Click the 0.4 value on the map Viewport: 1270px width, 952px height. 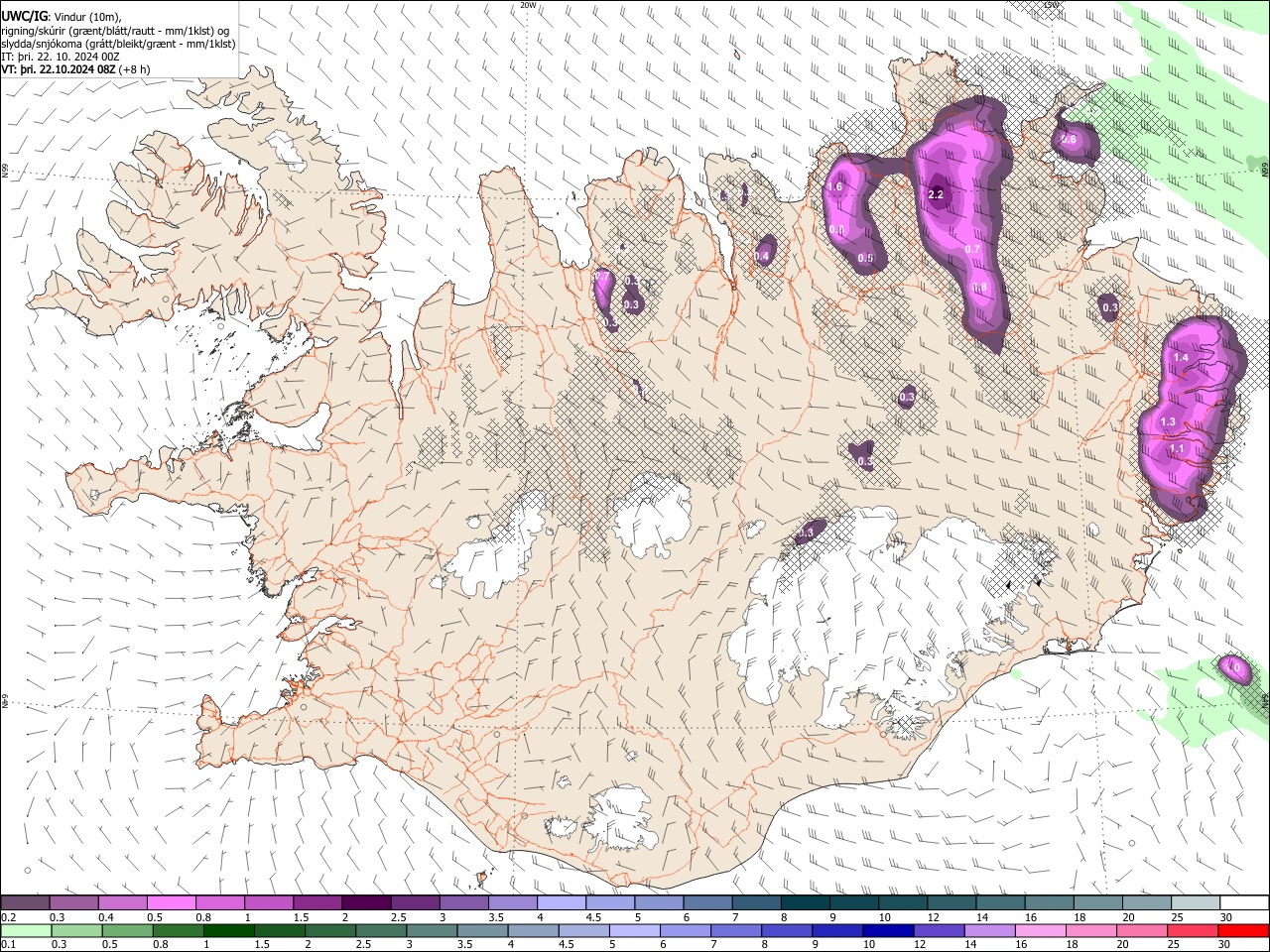762,257
